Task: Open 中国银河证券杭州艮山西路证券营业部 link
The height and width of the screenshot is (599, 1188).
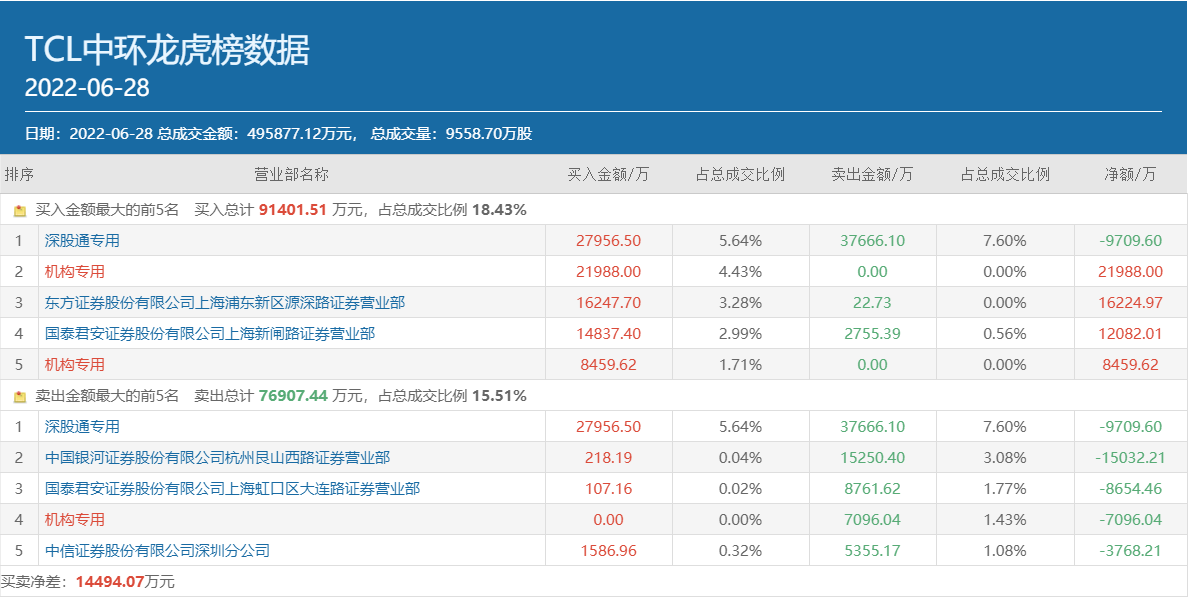Action: [x=217, y=458]
